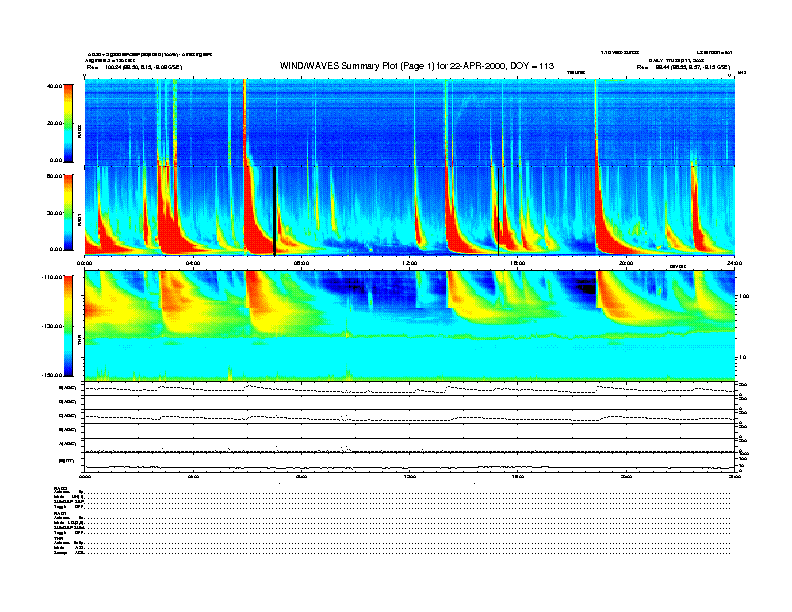
Task: Click the RAD1 status heading at bottom left
Action: tap(59, 513)
